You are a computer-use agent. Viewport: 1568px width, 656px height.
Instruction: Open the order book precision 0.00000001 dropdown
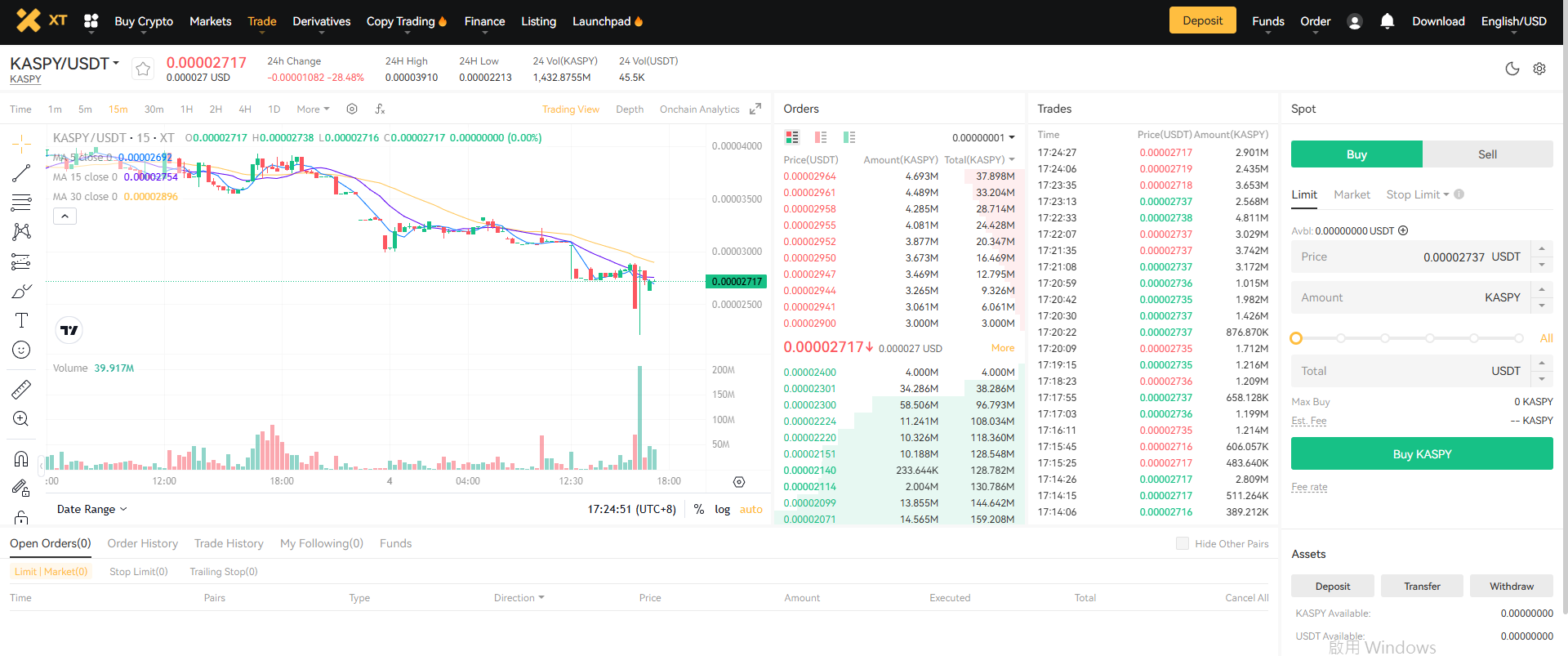983,137
